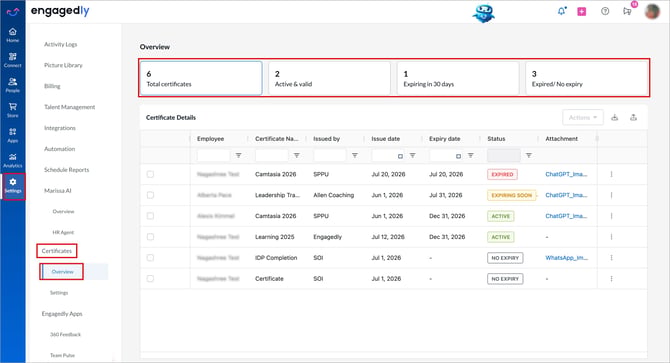The height and width of the screenshot is (363, 670).
Task: Open Picture Library settings page
Action: [63, 65]
